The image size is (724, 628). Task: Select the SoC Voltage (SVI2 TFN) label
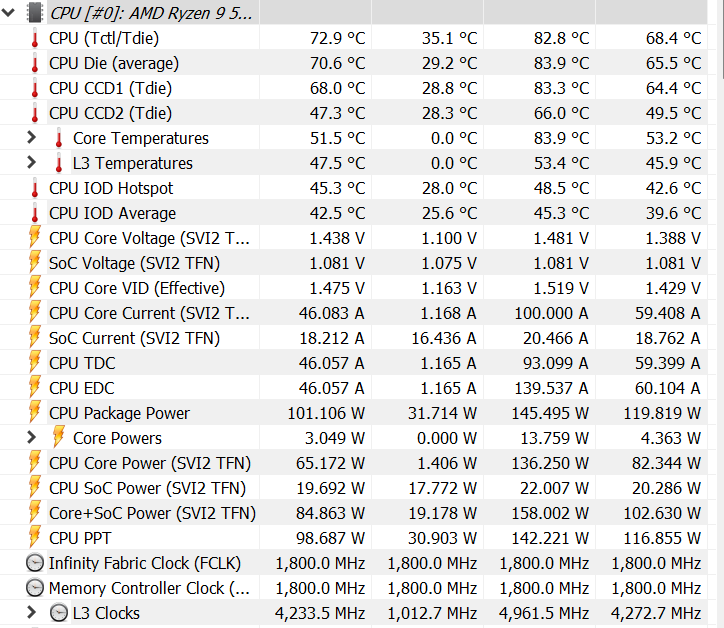tap(134, 263)
